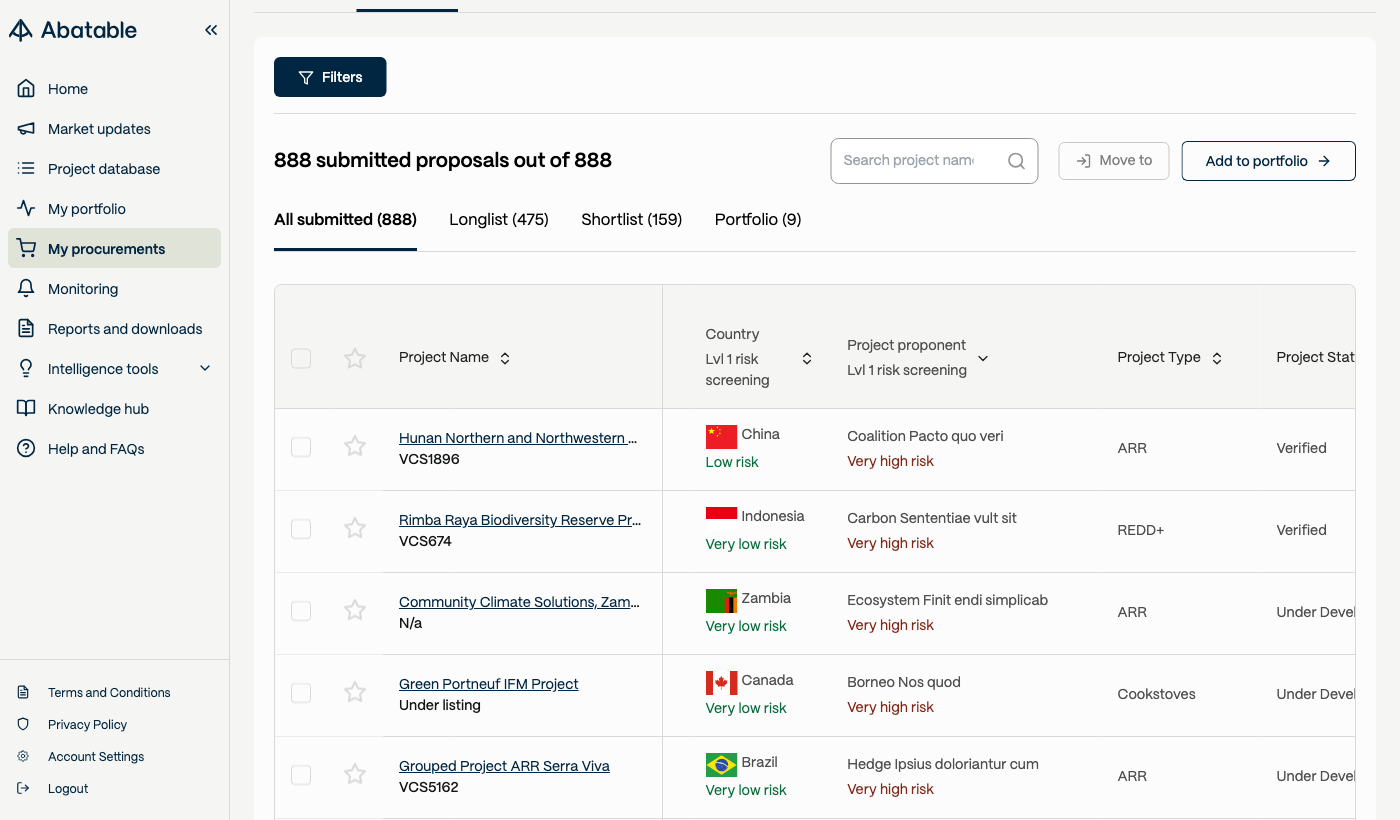Open Rimba Raya Biodiversity Reserve project link
Viewport: 1400px width, 820px height.
520,520
